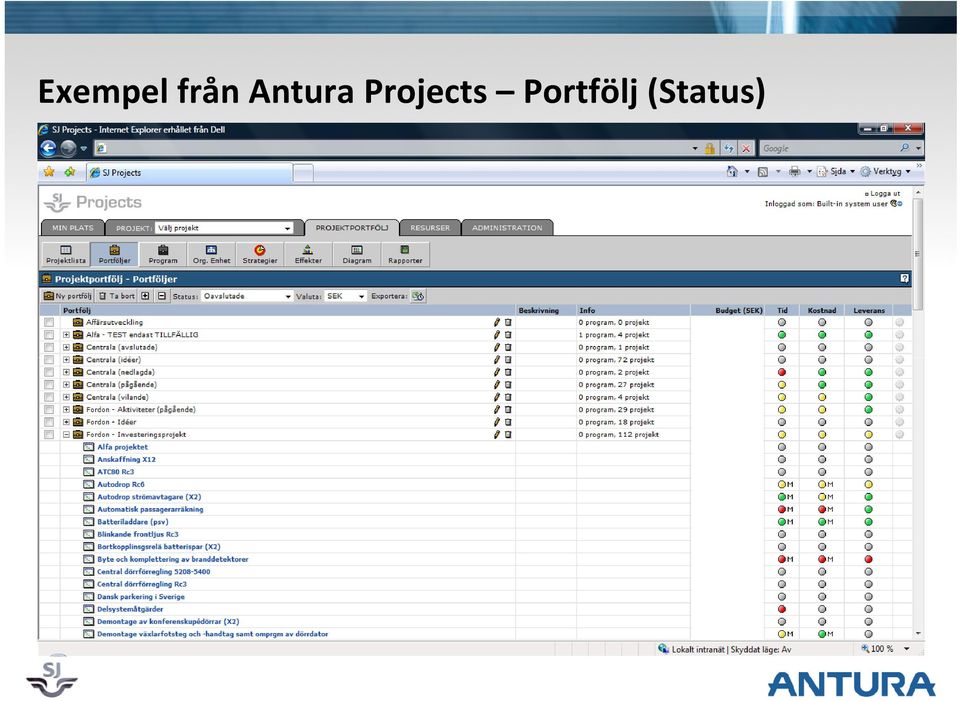Click the browser forward arrow button
960x701 pixels.
[69, 148]
